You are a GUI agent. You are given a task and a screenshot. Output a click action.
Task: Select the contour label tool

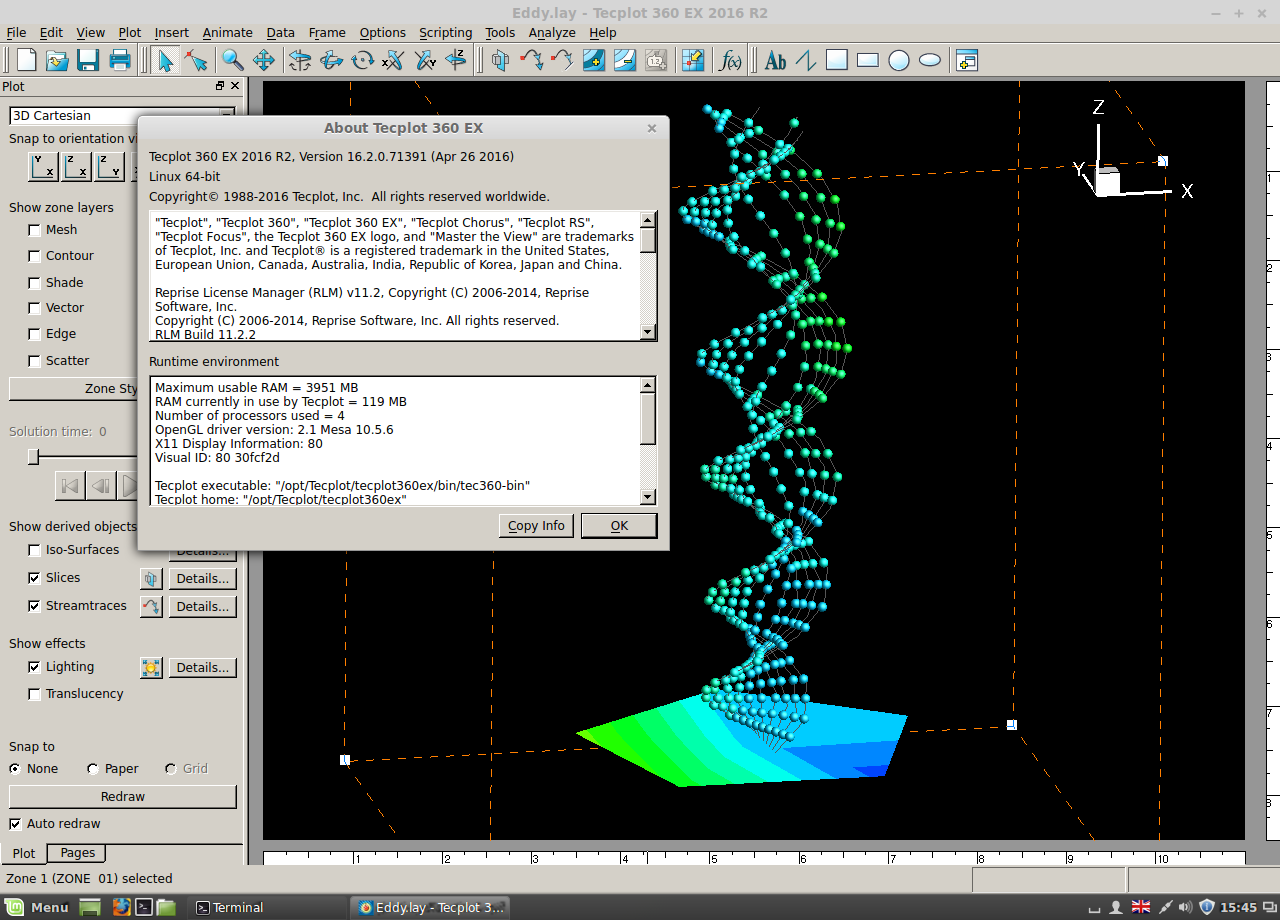click(655, 60)
